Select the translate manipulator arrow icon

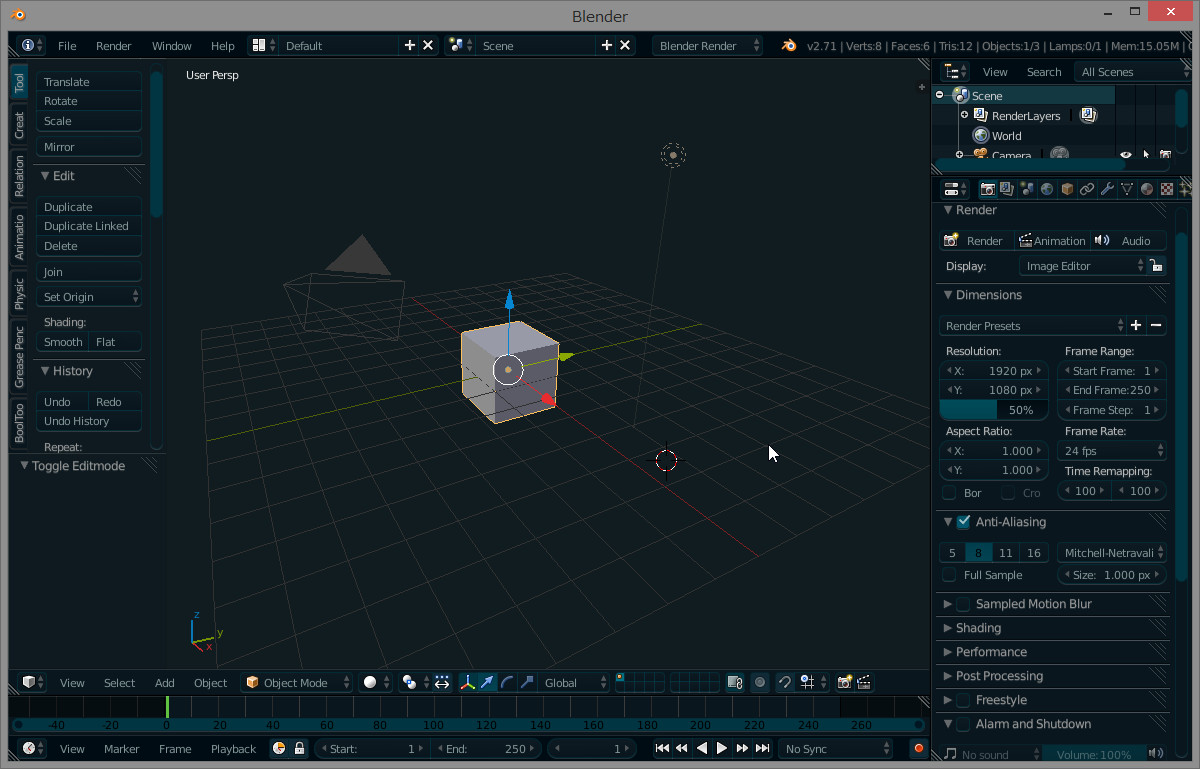[487, 682]
